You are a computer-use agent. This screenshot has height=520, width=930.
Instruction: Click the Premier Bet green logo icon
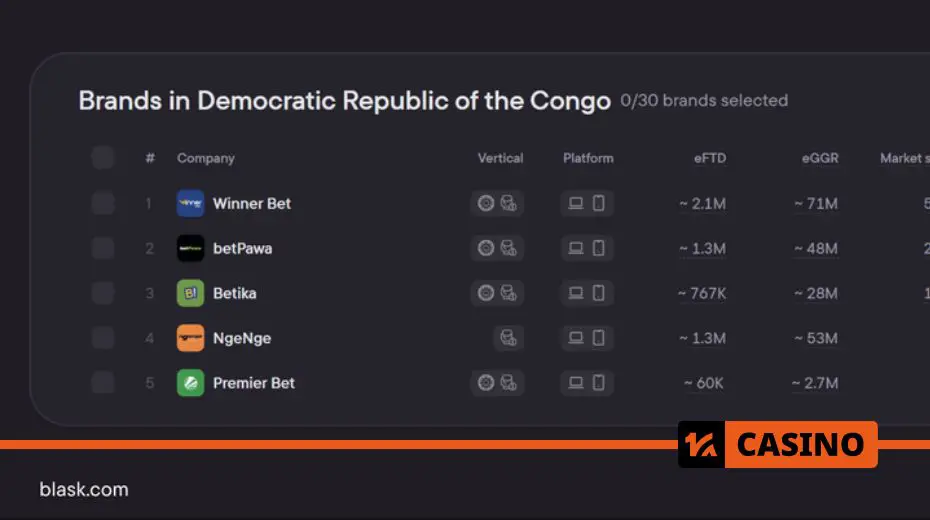pyautogui.click(x=190, y=383)
